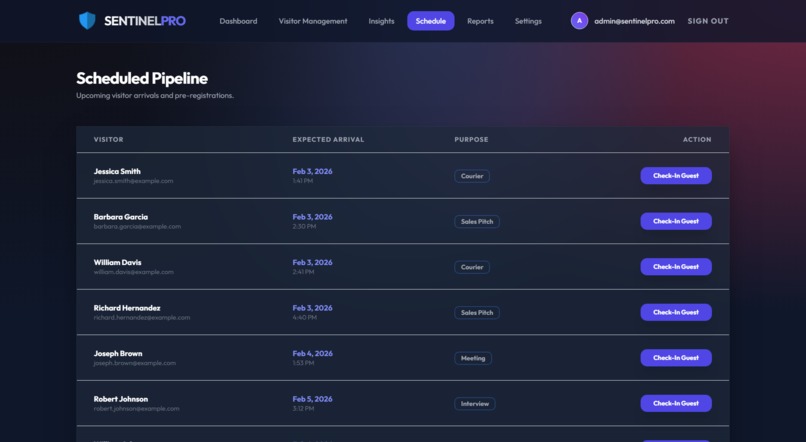Select visitor name Richard Hernandez
The height and width of the screenshot is (442, 806).
[127, 308]
